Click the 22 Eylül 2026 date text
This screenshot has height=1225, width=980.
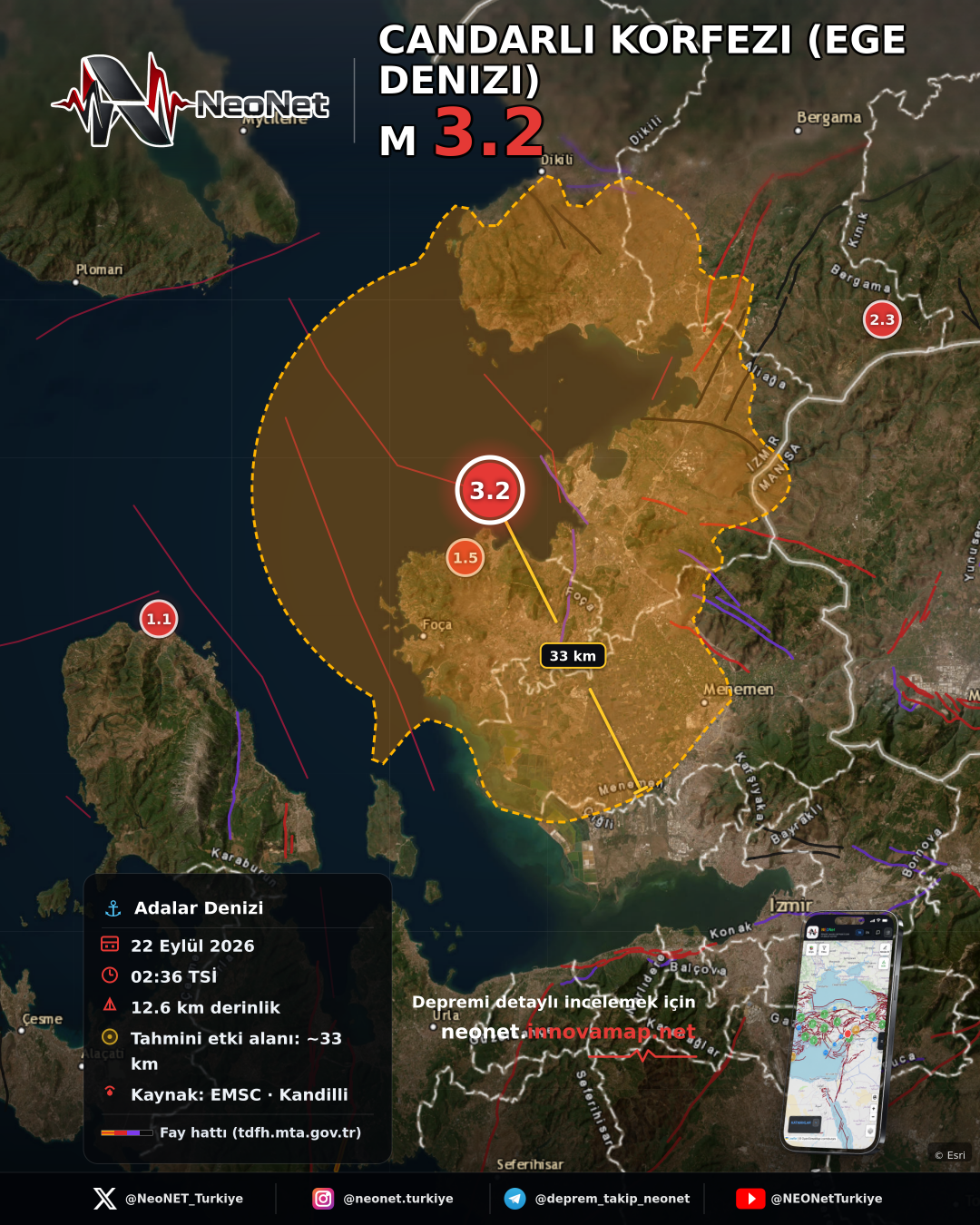pyautogui.click(x=192, y=946)
